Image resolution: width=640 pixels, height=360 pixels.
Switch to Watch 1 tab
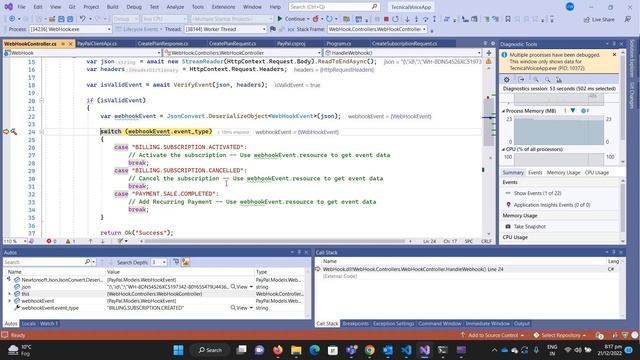coord(49,324)
